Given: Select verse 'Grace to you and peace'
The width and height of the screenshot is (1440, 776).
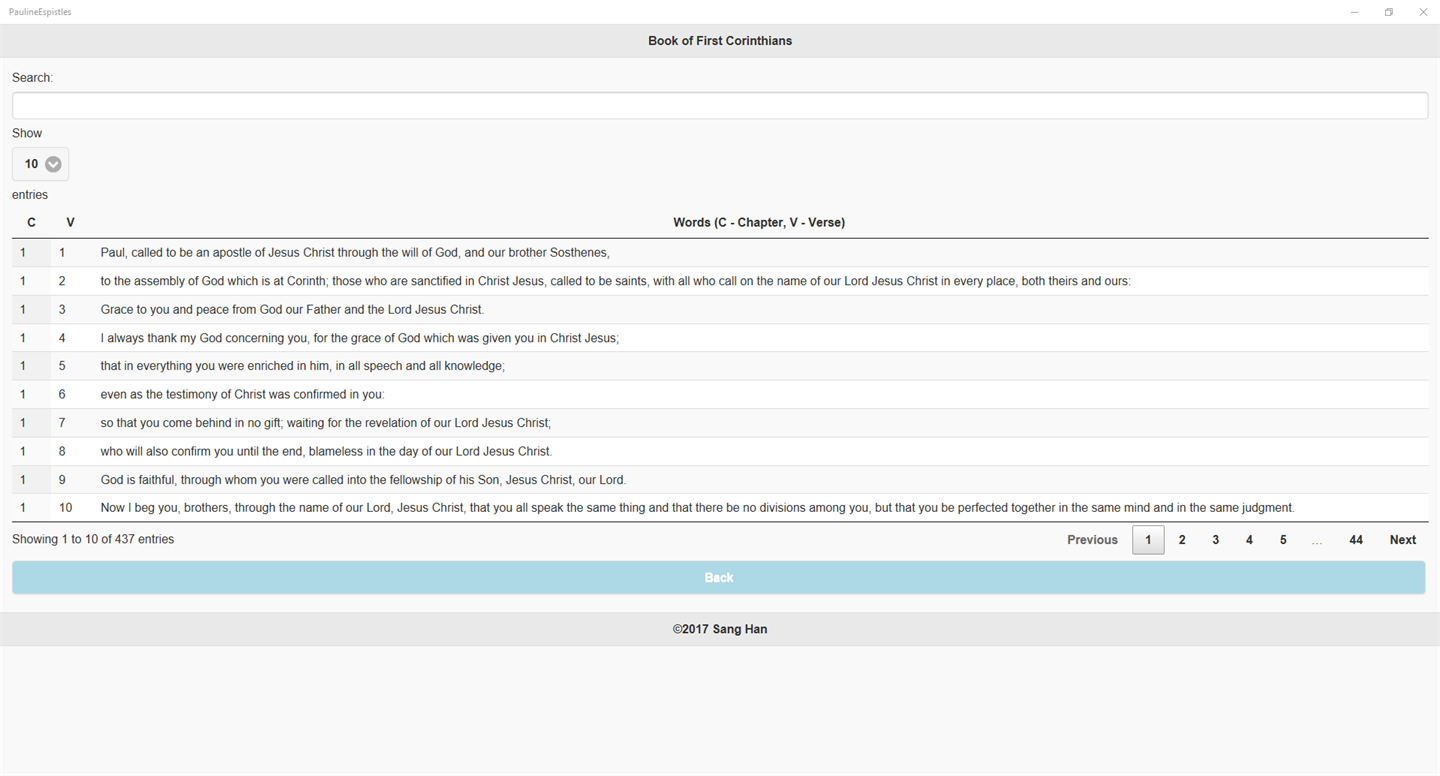Looking at the screenshot, I should click(292, 310).
